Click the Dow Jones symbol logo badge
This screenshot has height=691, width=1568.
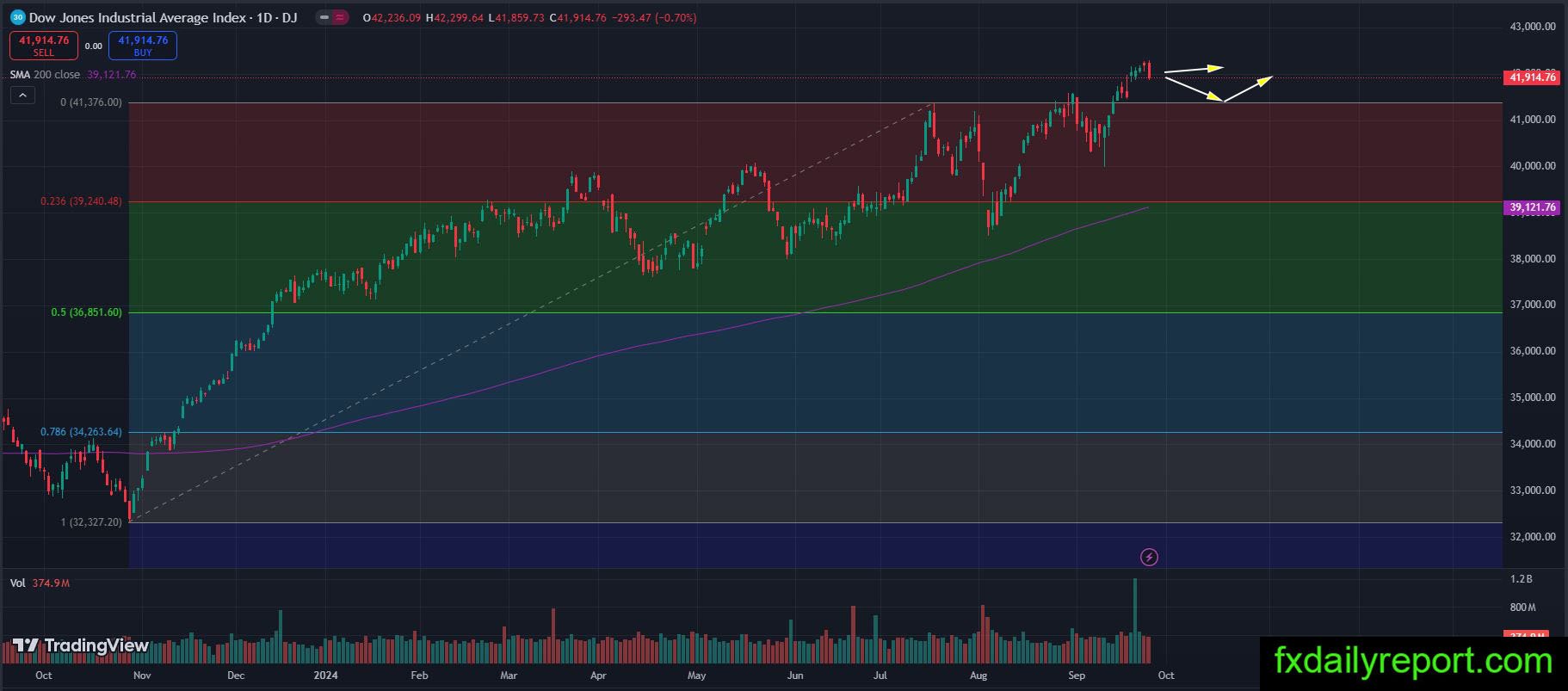coord(18,17)
